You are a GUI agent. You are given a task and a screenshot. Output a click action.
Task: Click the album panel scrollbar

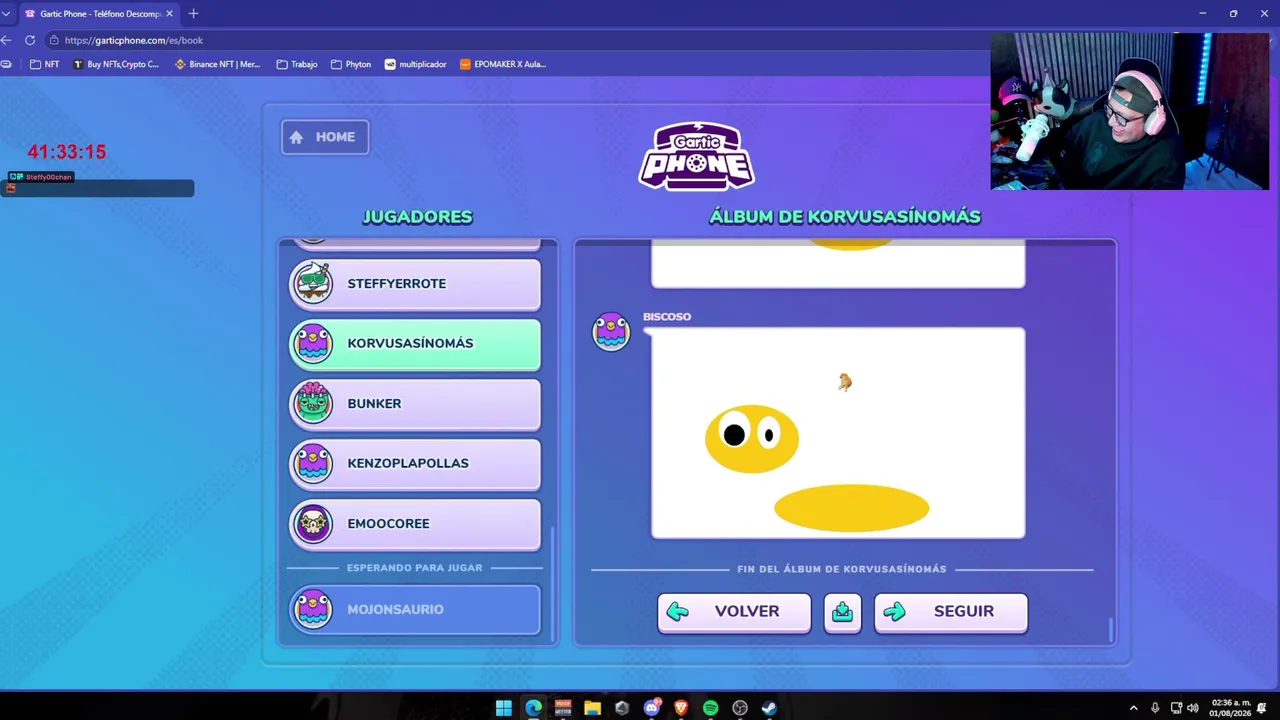[1110, 631]
